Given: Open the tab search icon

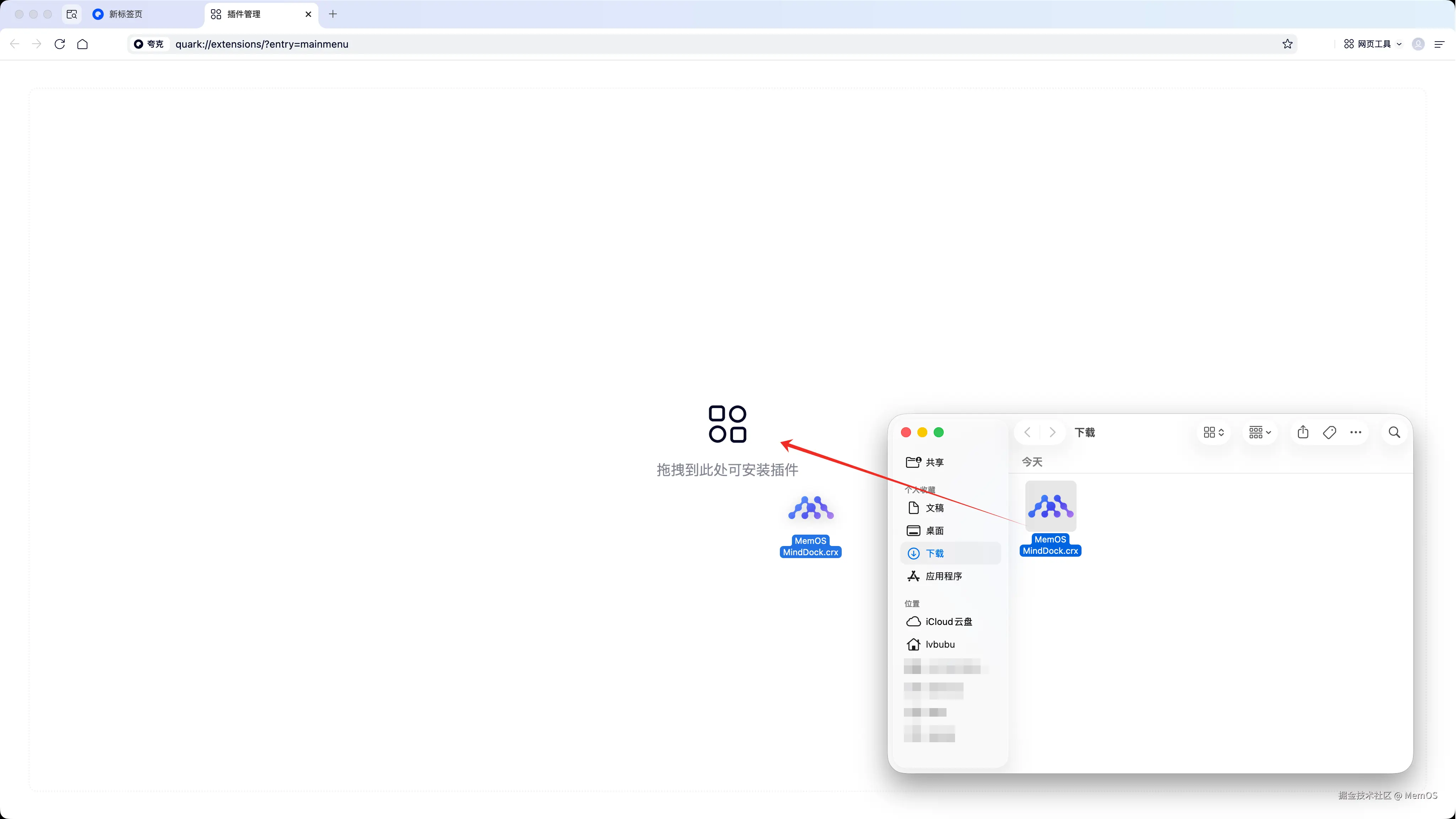Looking at the screenshot, I should click(72, 14).
